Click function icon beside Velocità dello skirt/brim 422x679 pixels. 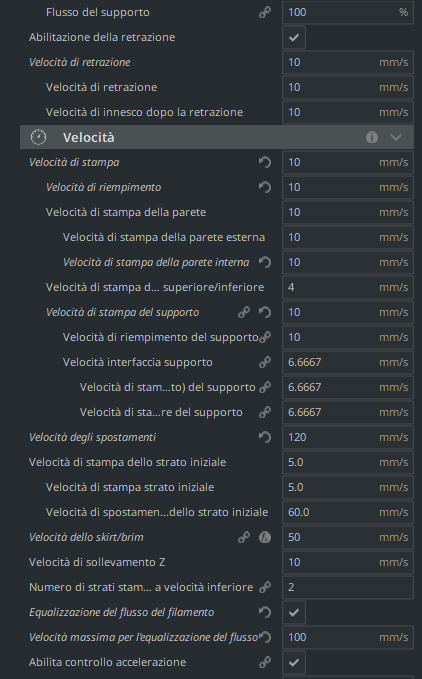click(265, 537)
